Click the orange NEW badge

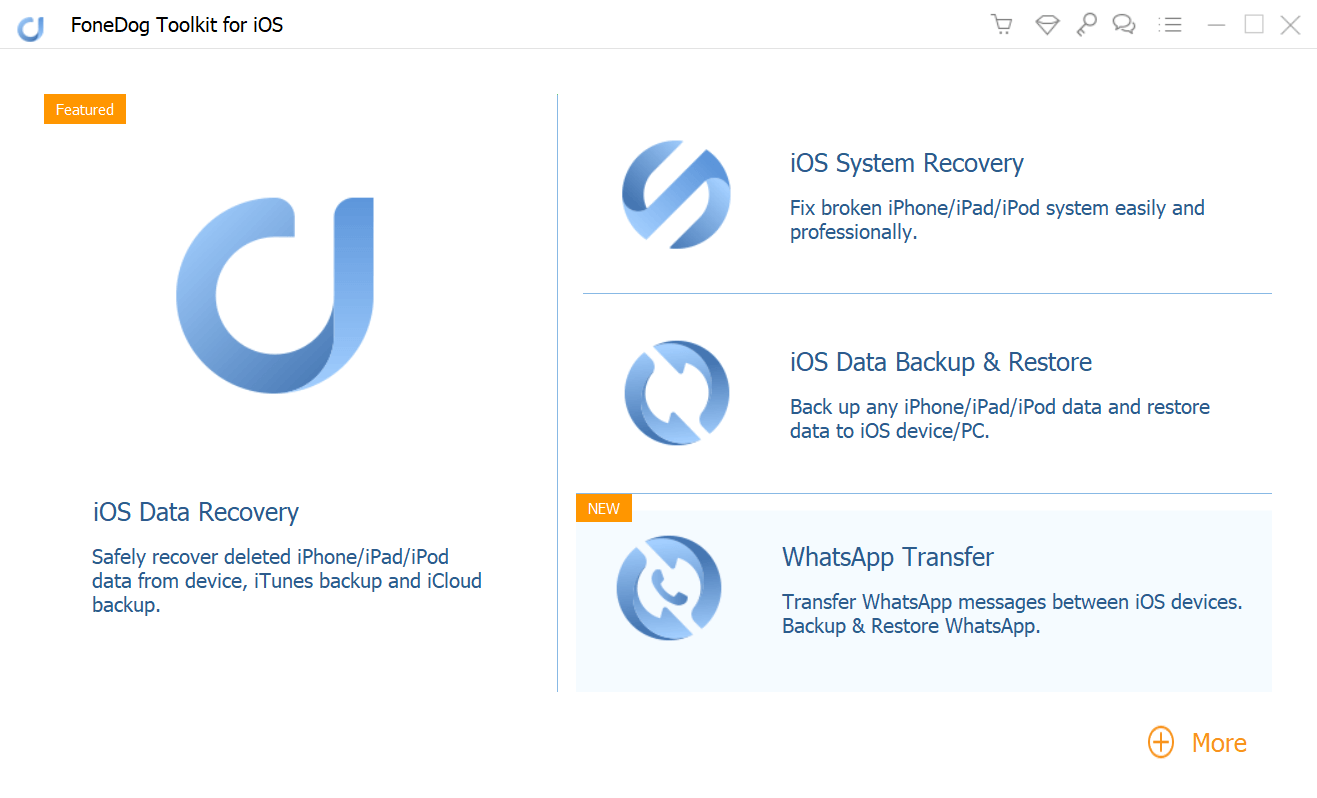tap(604, 508)
